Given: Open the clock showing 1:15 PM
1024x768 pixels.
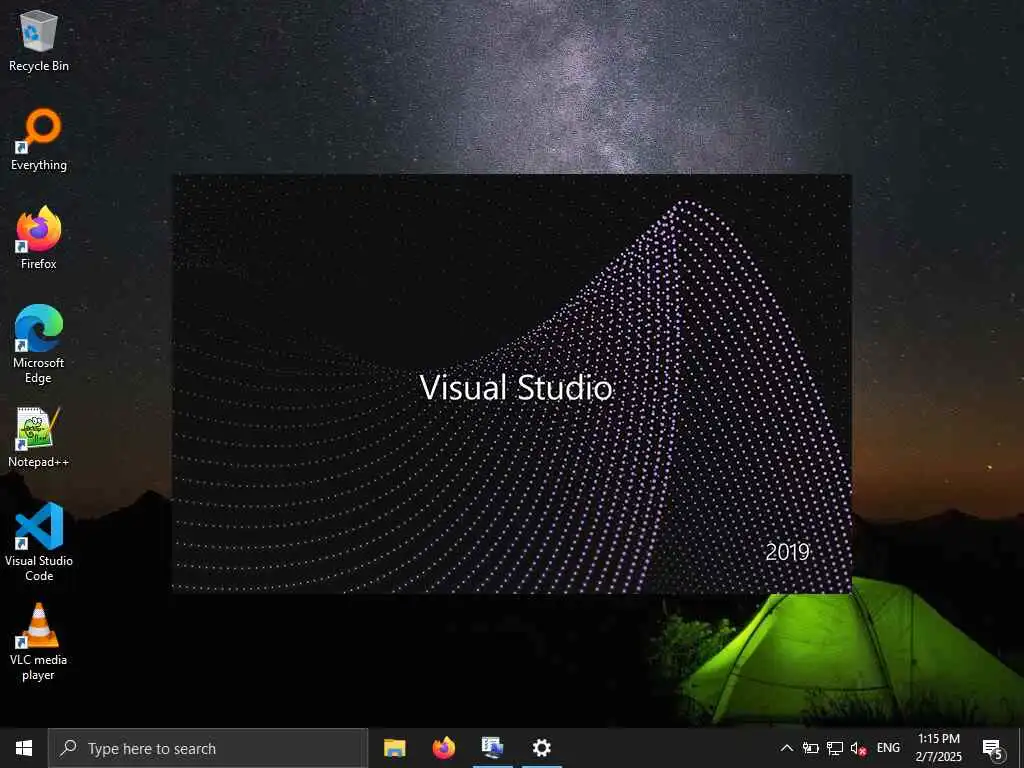Looking at the screenshot, I should (x=938, y=748).
